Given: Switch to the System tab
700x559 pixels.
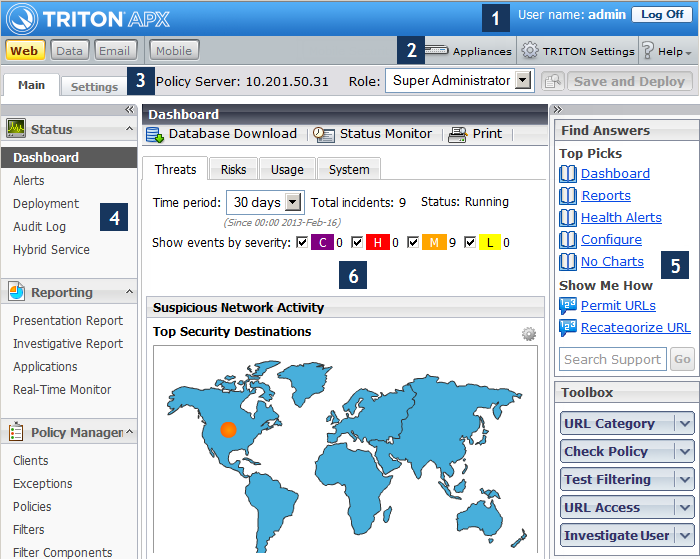Looking at the screenshot, I should (x=349, y=169).
